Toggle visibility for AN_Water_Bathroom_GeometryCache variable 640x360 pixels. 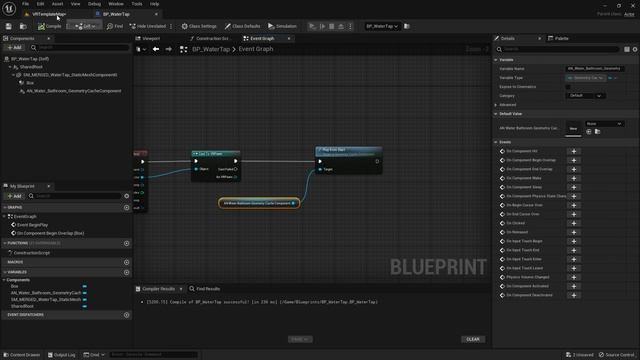(84, 293)
